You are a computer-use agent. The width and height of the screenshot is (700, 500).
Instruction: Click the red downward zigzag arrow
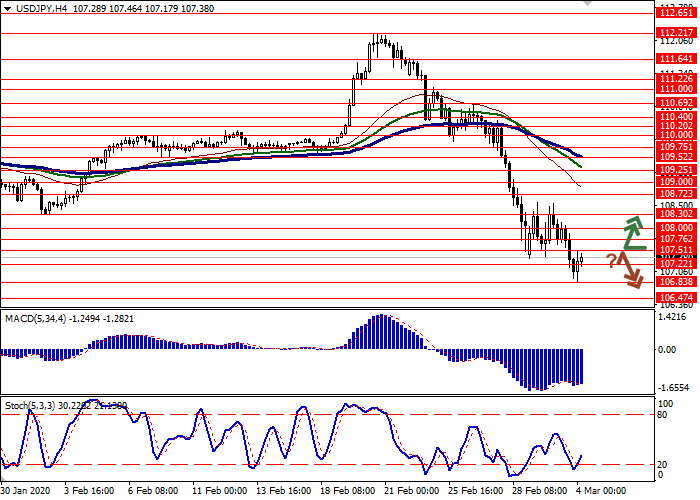pos(630,270)
